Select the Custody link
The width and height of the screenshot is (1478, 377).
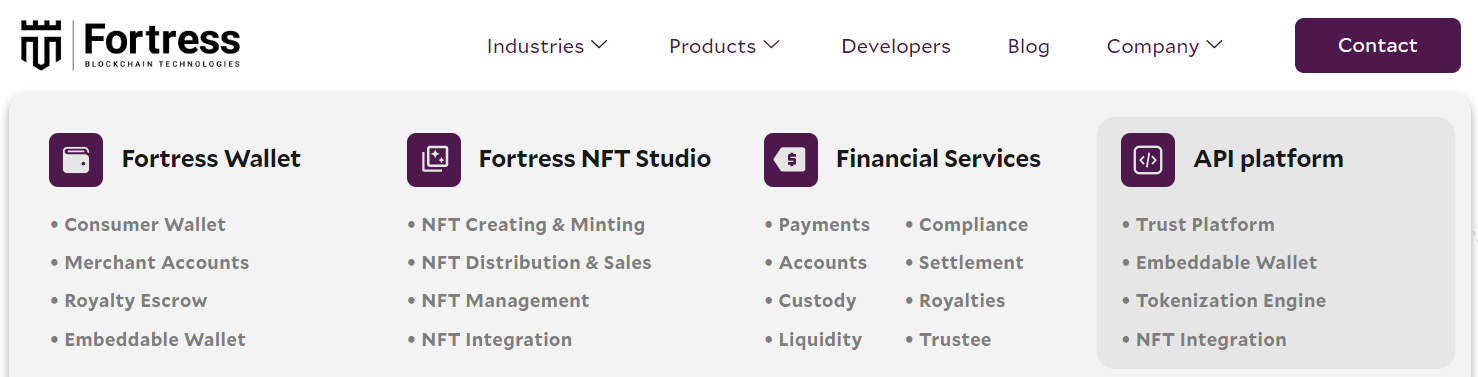tap(817, 301)
